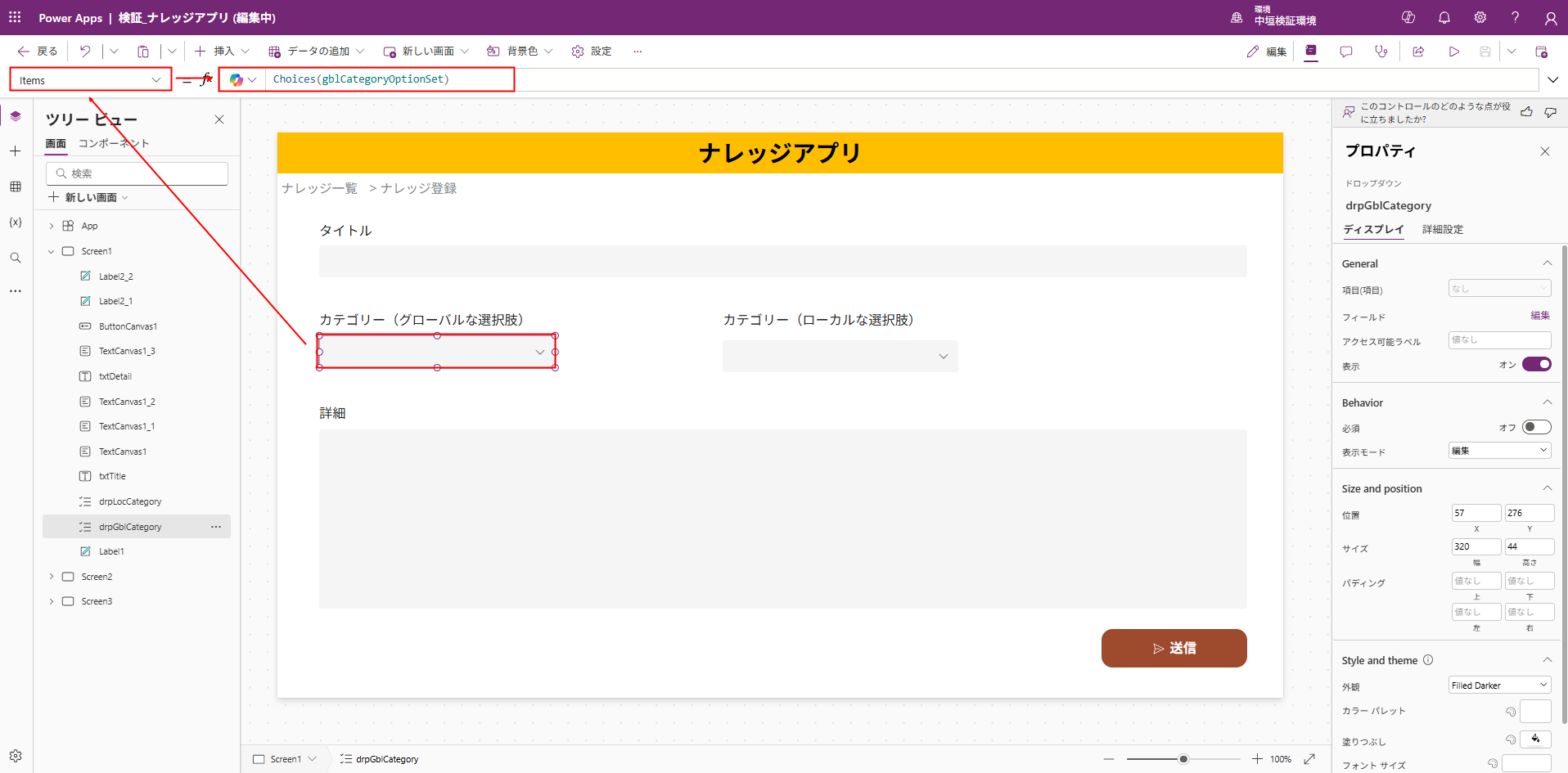1568x773 pixels.
Task: Switch to the 詳細設定 tab
Action: pos(1442,230)
